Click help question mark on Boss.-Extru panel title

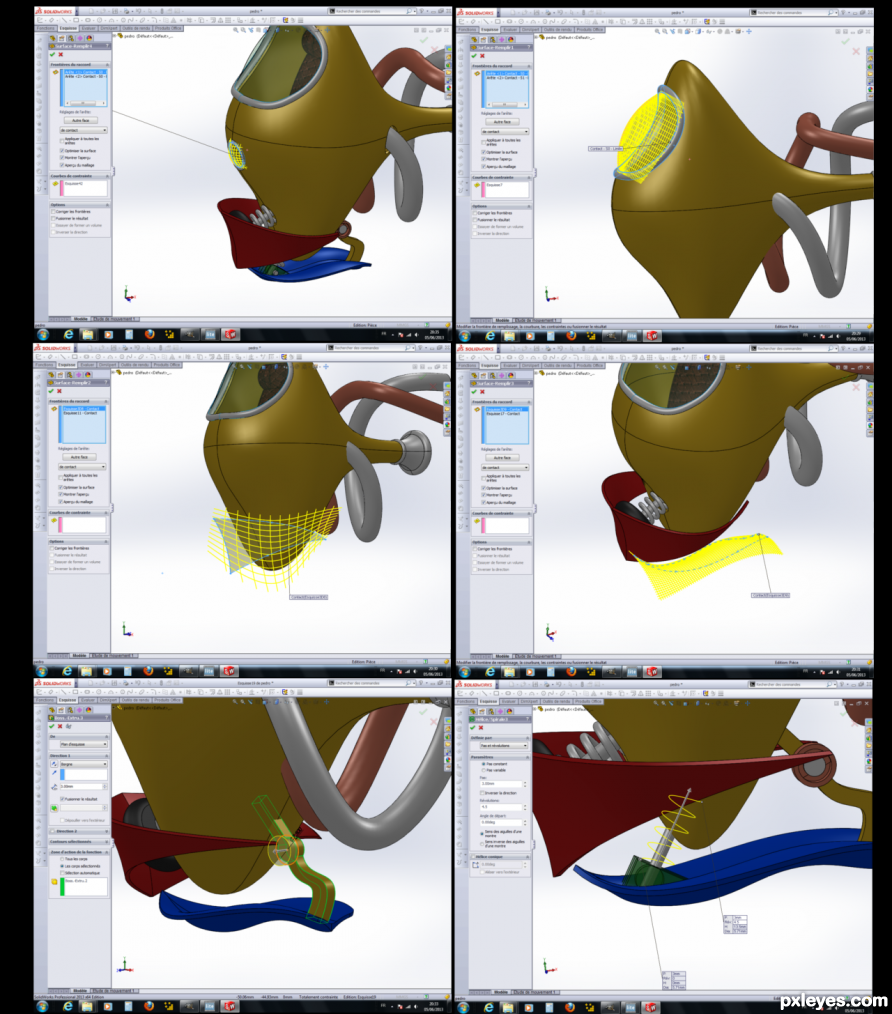click(x=107, y=718)
